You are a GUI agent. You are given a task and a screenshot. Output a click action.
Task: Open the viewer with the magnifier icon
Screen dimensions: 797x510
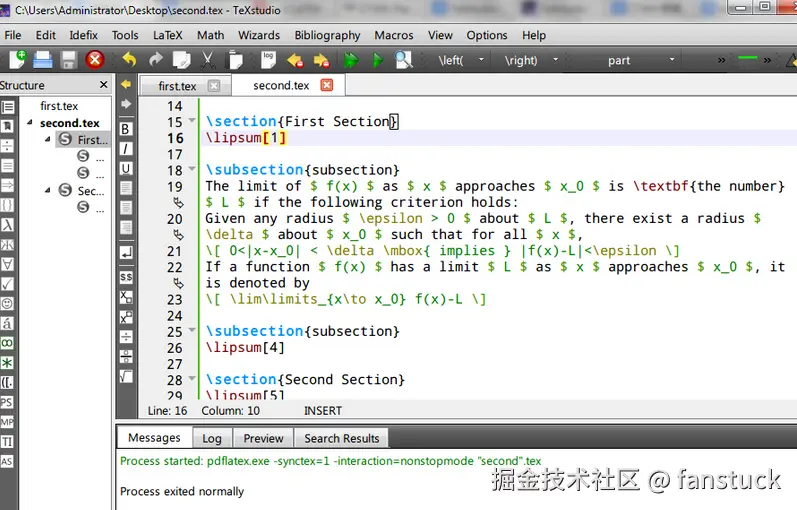404,60
